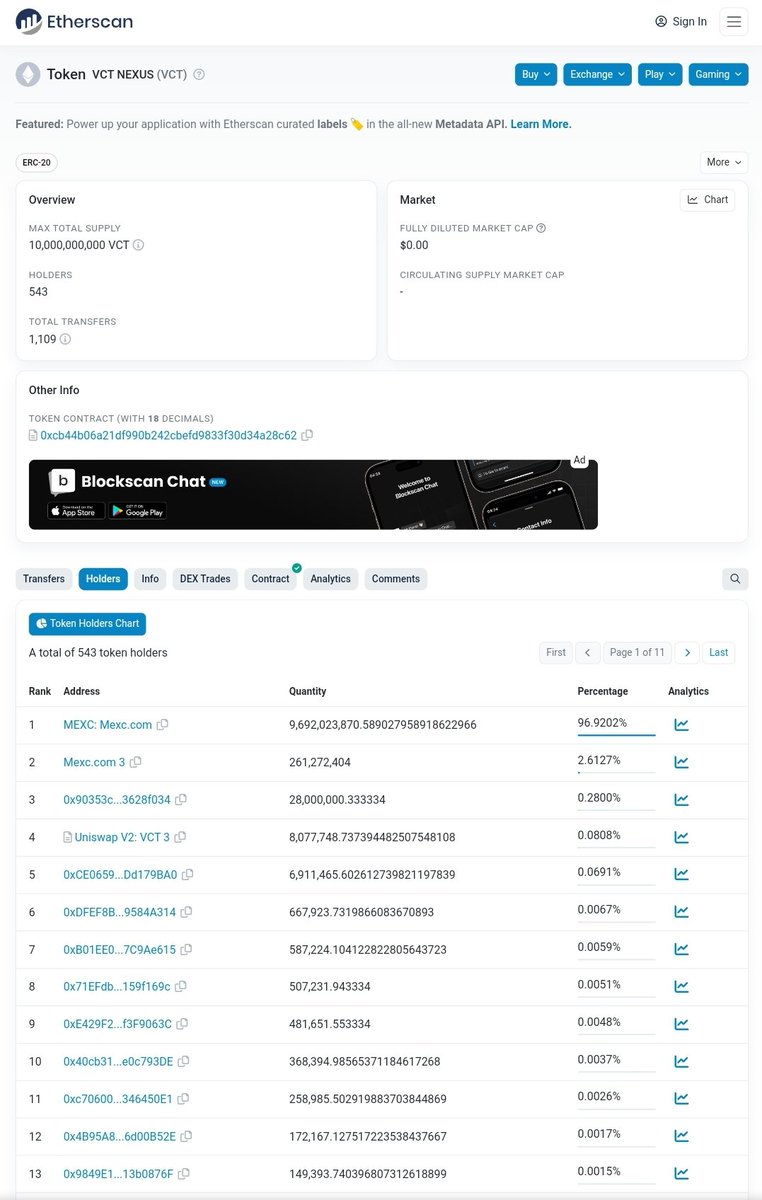Open the Learn More link
Image resolution: width=762 pixels, height=1200 pixels.
click(541, 124)
